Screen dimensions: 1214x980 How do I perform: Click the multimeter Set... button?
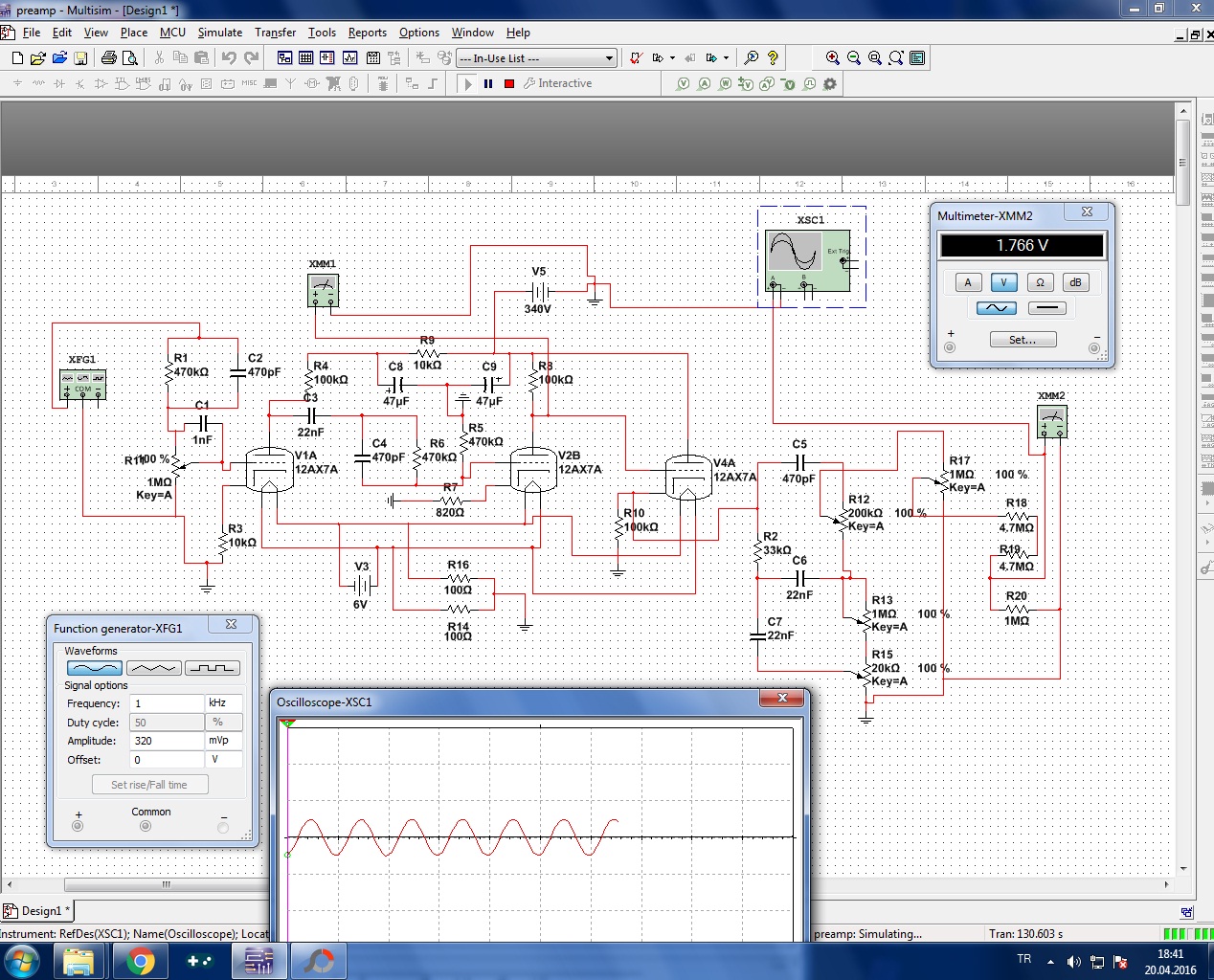click(1023, 340)
